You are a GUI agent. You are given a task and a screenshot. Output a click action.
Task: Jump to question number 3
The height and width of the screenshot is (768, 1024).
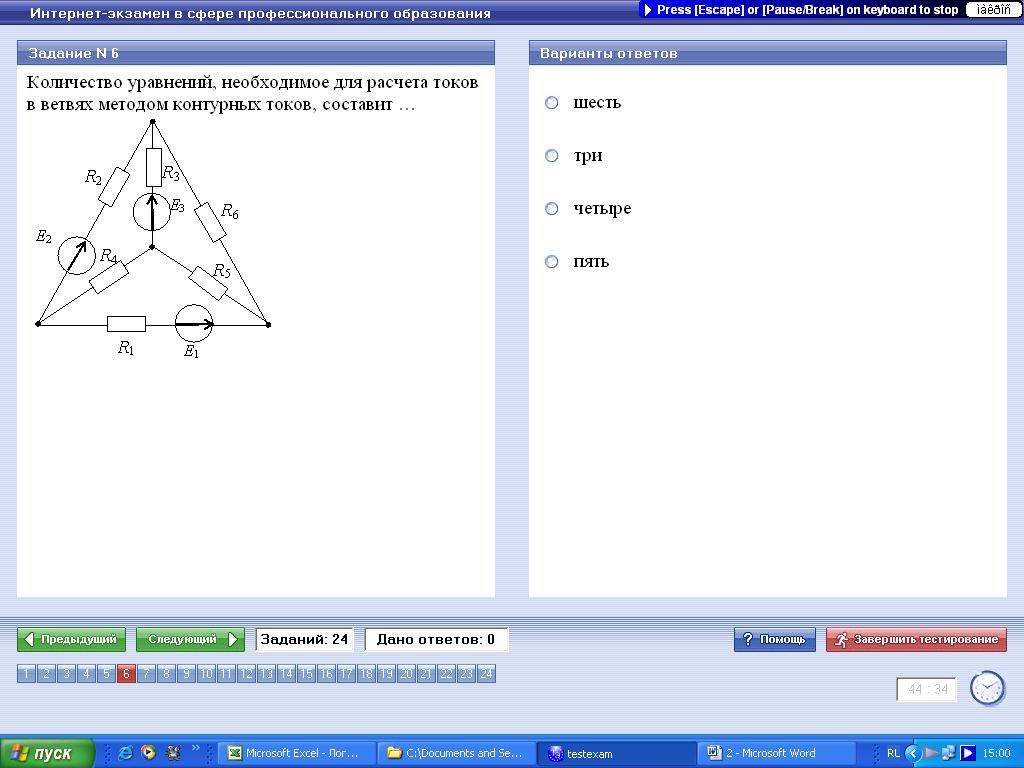click(66, 673)
